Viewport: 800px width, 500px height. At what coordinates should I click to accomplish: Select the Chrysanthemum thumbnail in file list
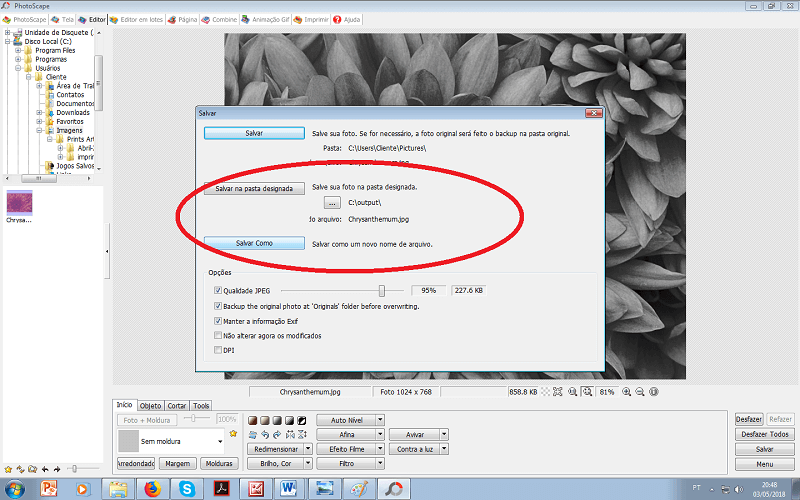[19, 201]
